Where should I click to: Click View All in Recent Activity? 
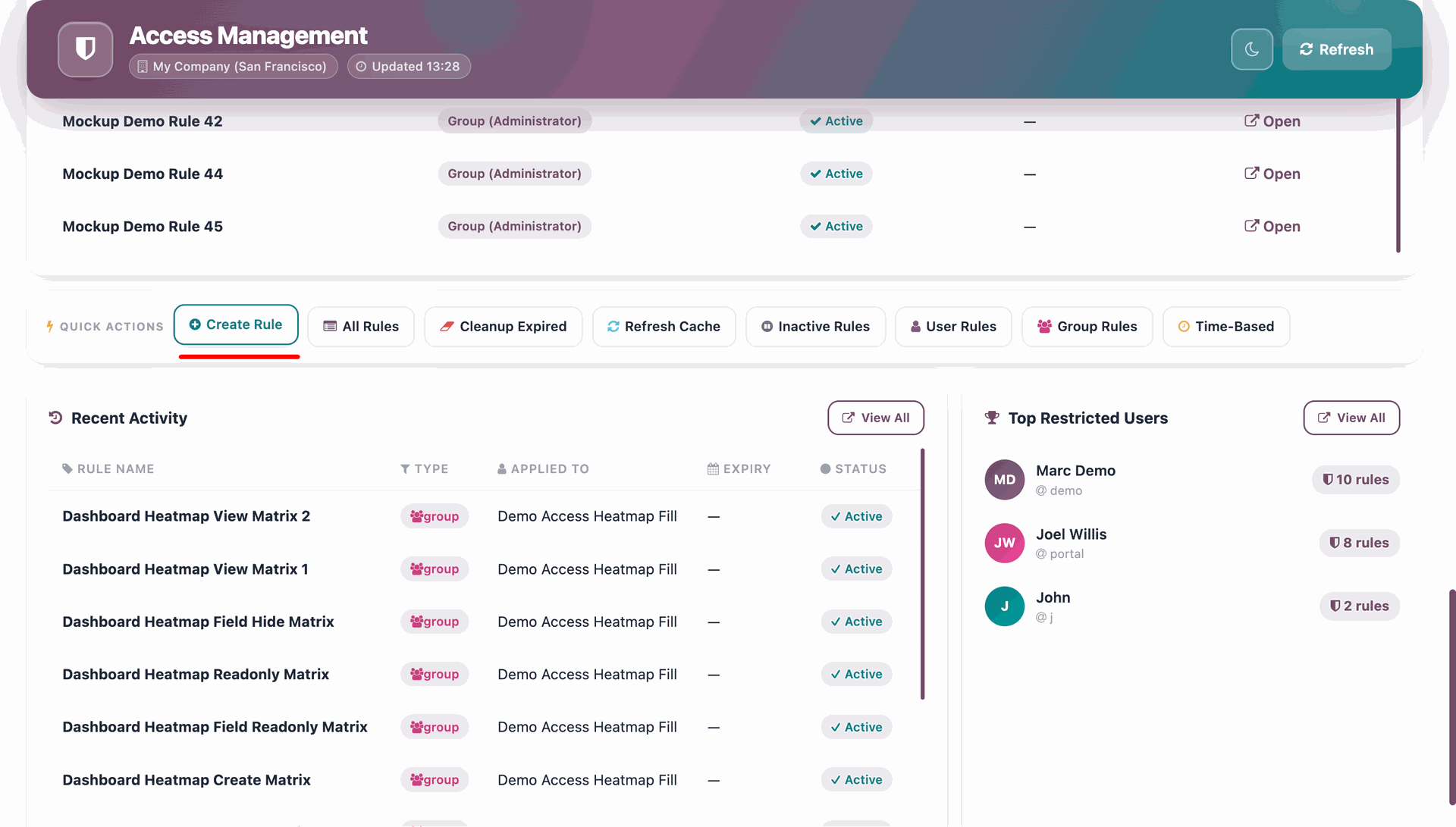coord(876,418)
